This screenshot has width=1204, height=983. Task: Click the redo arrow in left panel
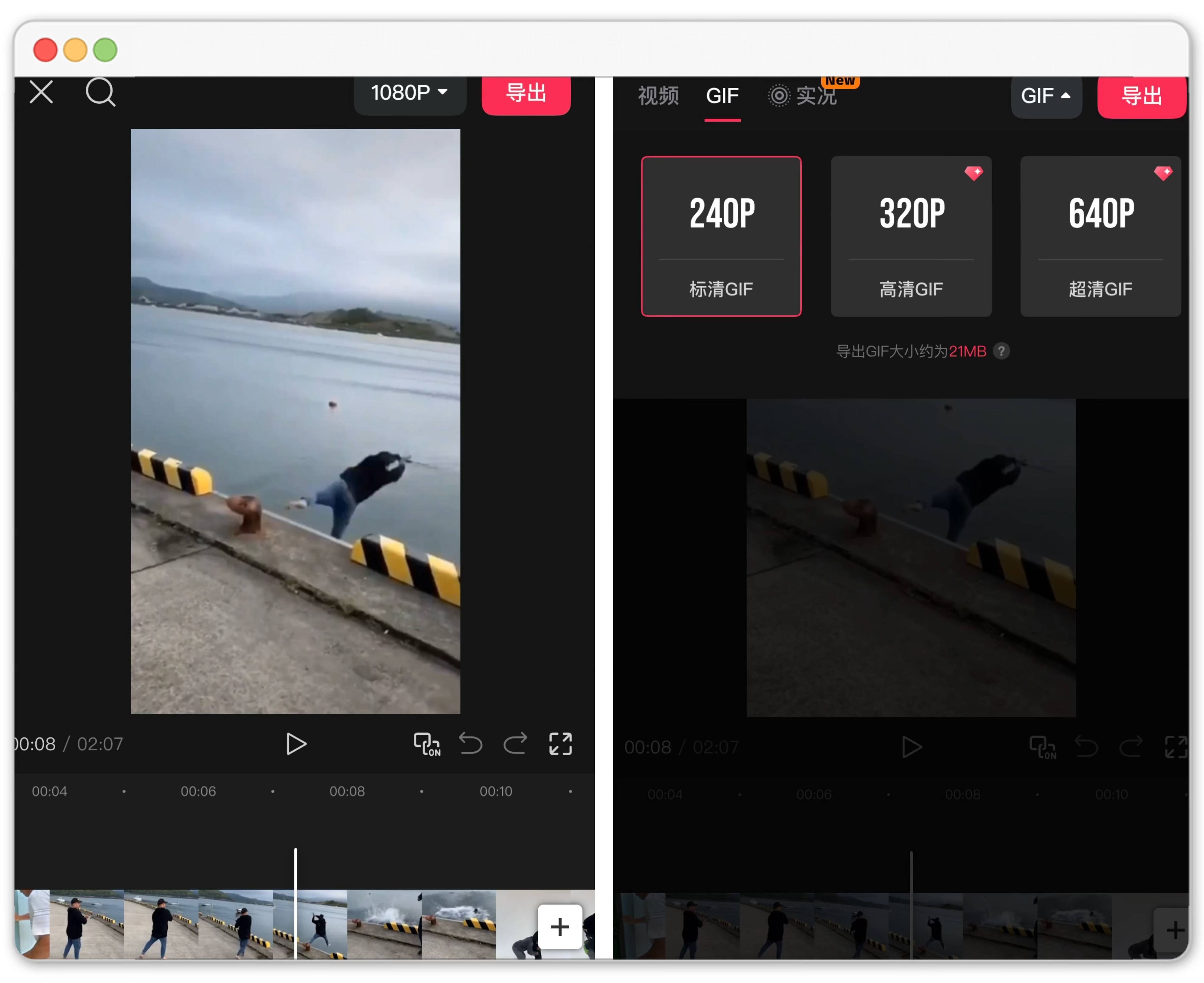(515, 744)
